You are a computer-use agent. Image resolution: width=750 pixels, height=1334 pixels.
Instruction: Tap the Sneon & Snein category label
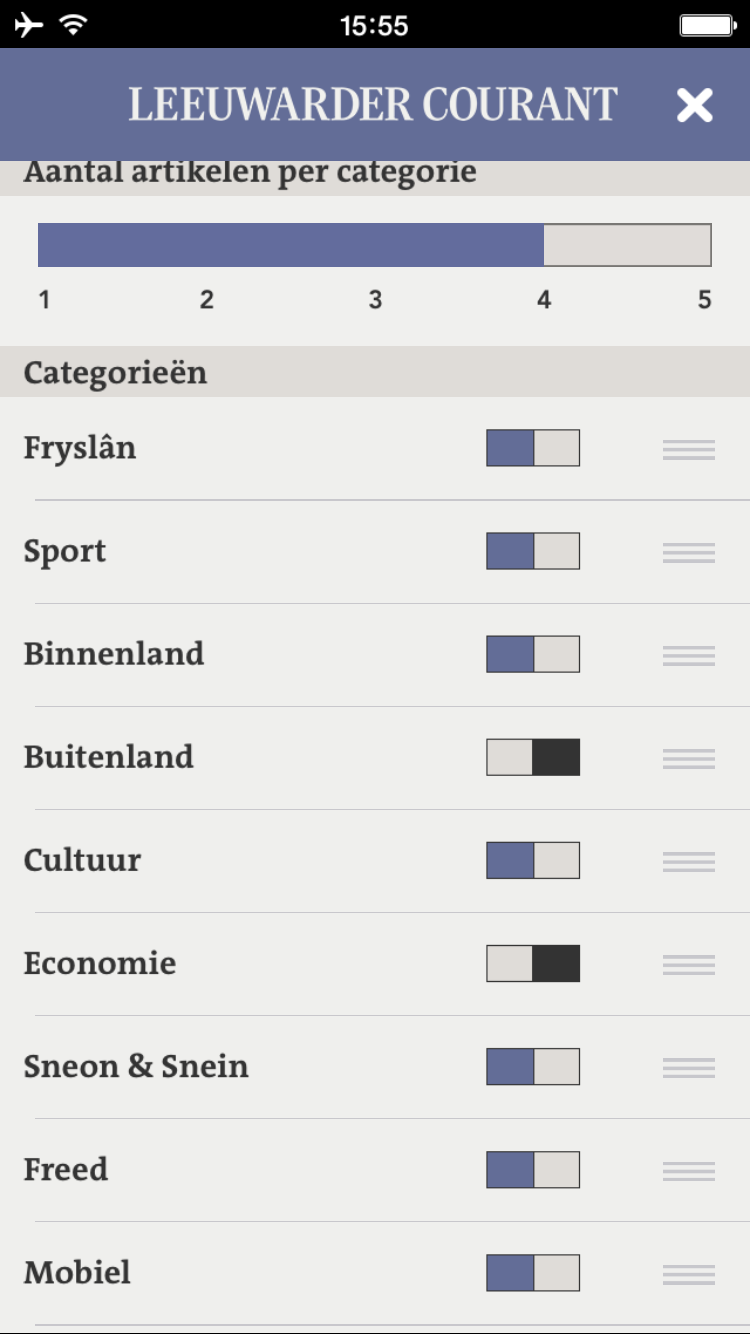[136, 1066]
